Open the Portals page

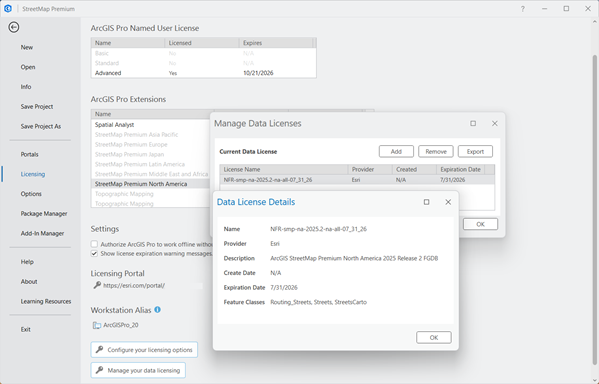[29, 154]
